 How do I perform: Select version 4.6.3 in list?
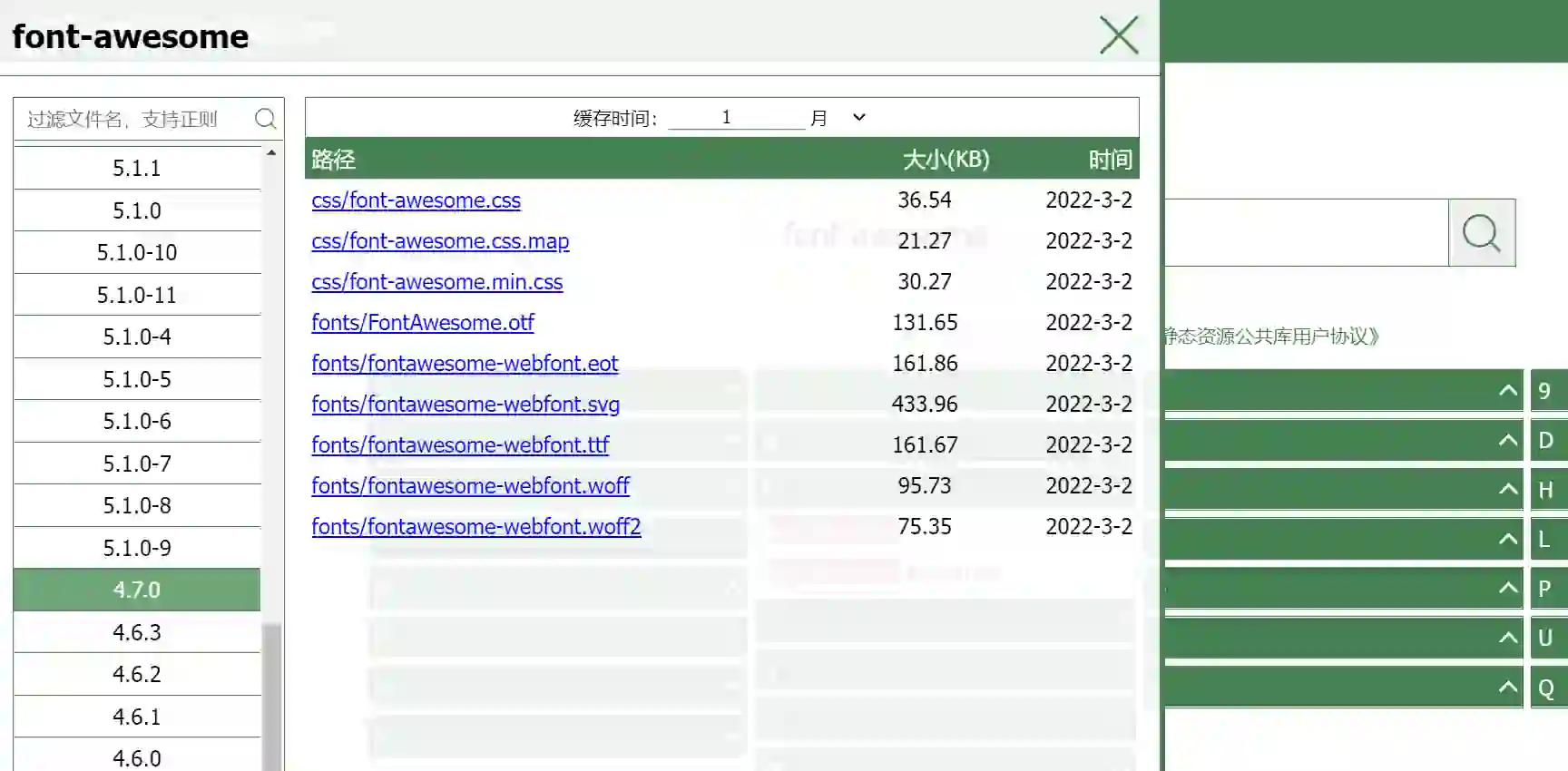[x=137, y=632]
